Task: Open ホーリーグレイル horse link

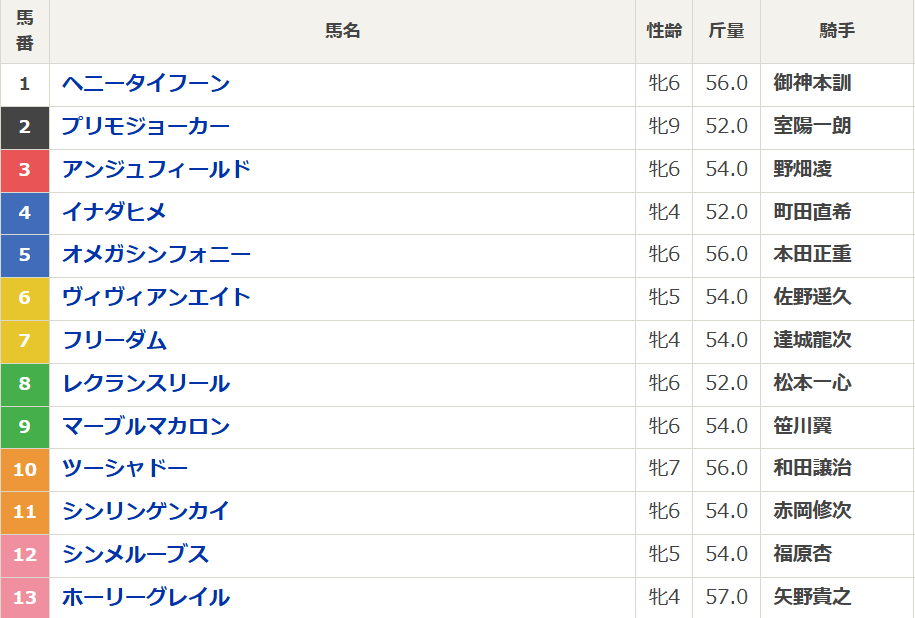Action: [146, 598]
